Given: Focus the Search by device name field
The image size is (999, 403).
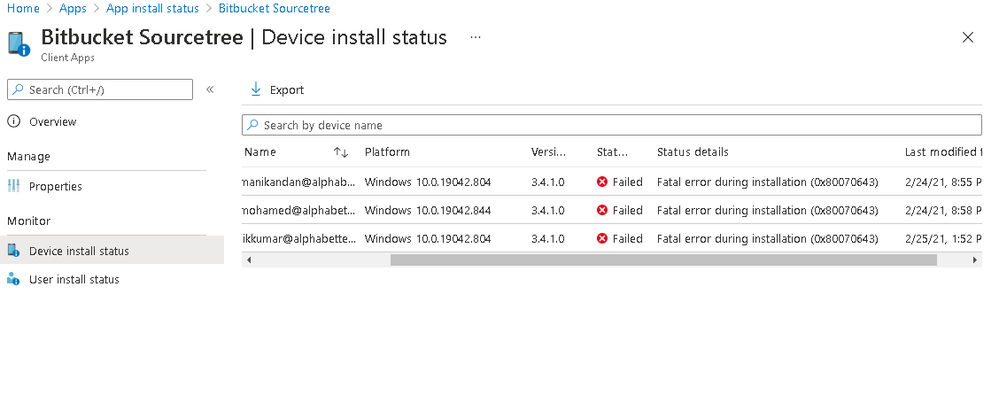Looking at the screenshot, I should tap(612, 126).
